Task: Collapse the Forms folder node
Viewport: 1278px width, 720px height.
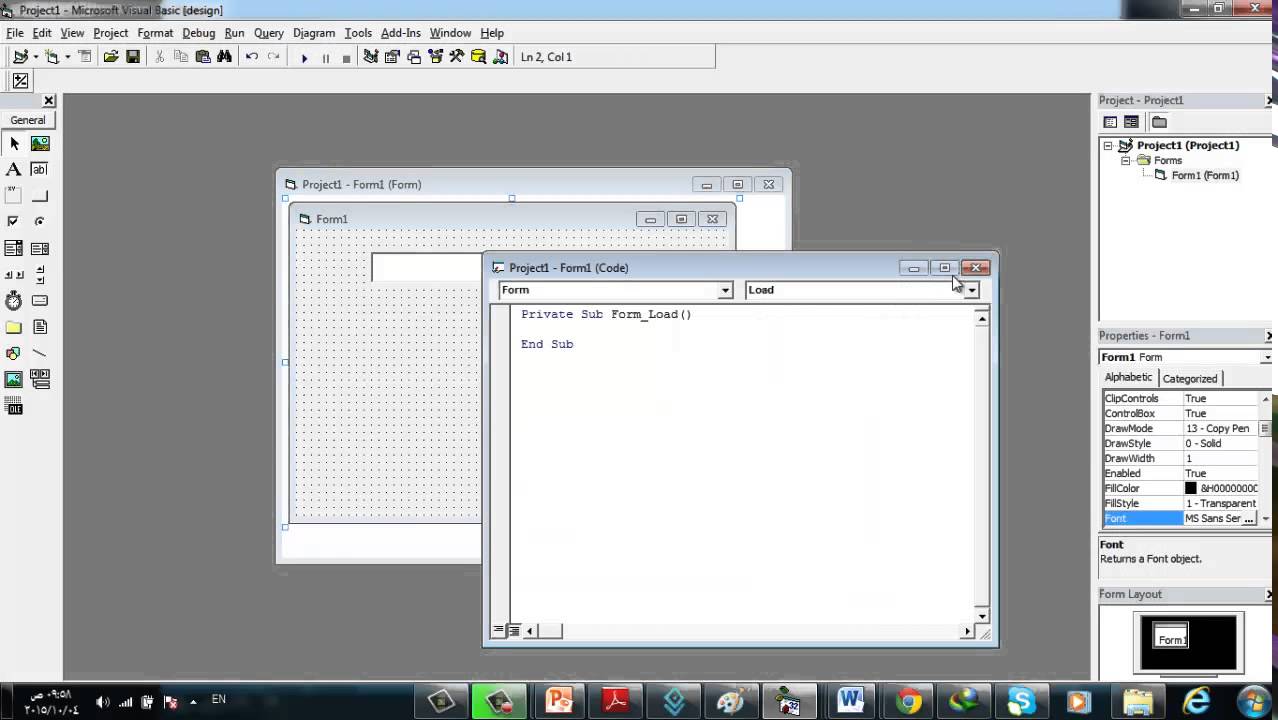Action: click(x=1125, y=160)
